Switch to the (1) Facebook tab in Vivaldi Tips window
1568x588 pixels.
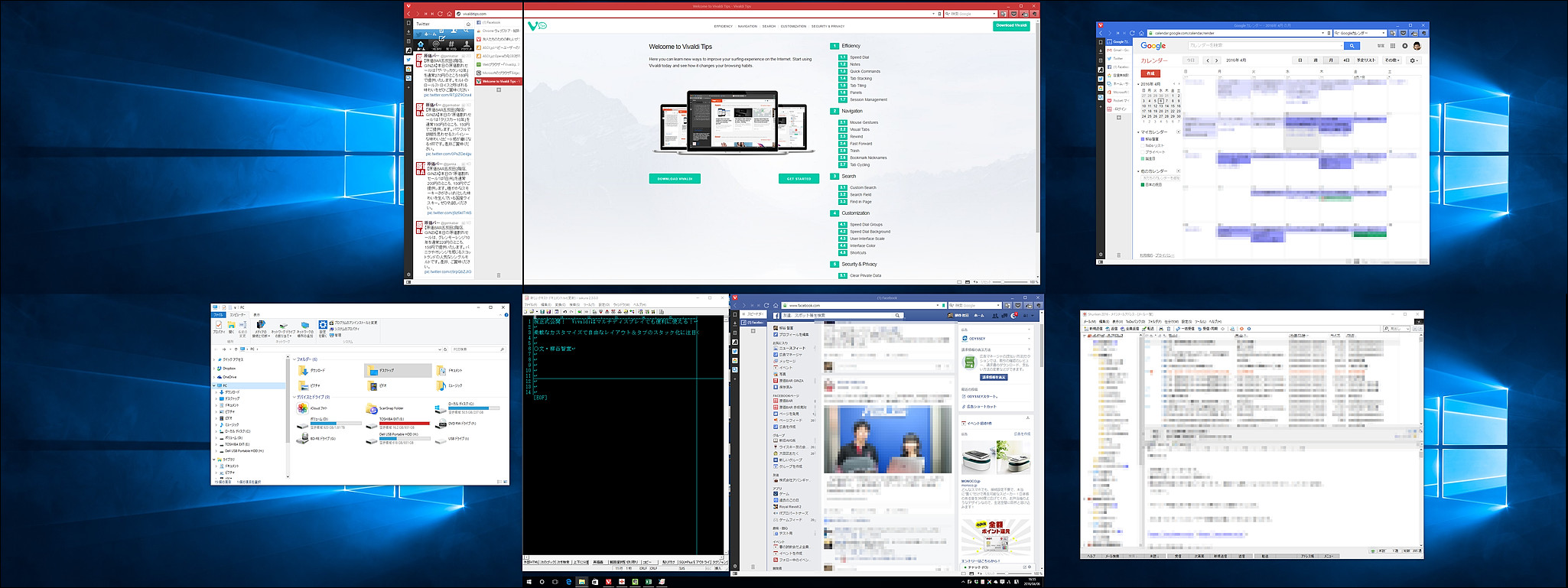pyautogui.click(x=499, y=22)
